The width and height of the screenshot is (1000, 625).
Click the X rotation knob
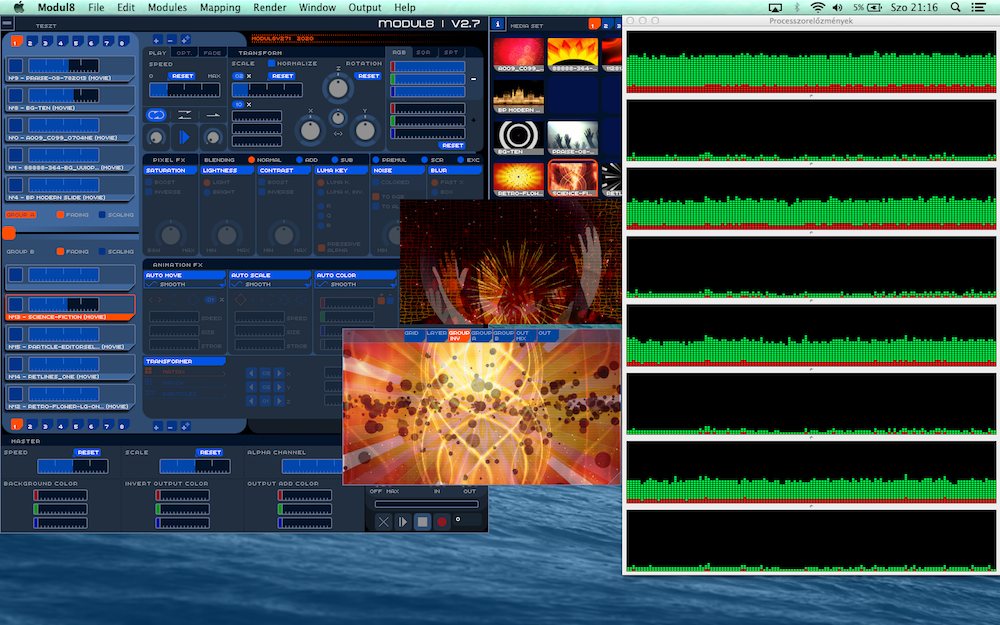311,130
